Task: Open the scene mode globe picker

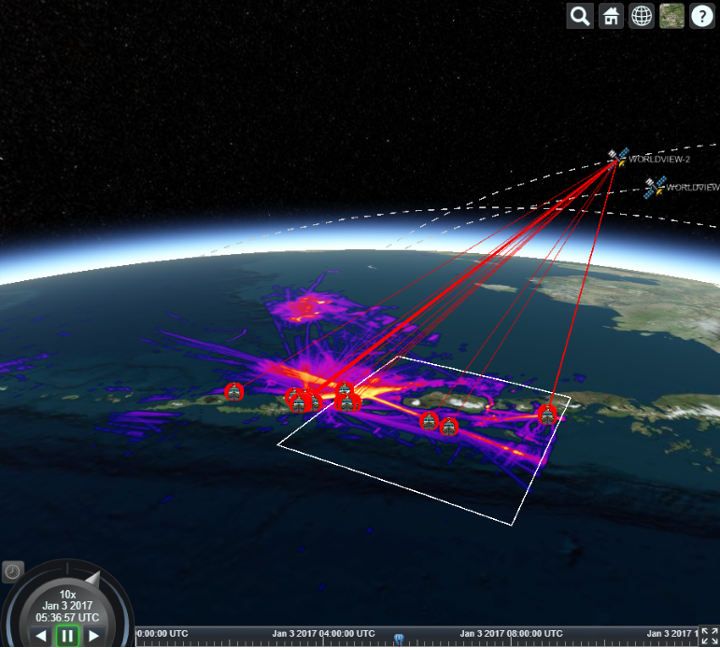Action: (641, 17)
